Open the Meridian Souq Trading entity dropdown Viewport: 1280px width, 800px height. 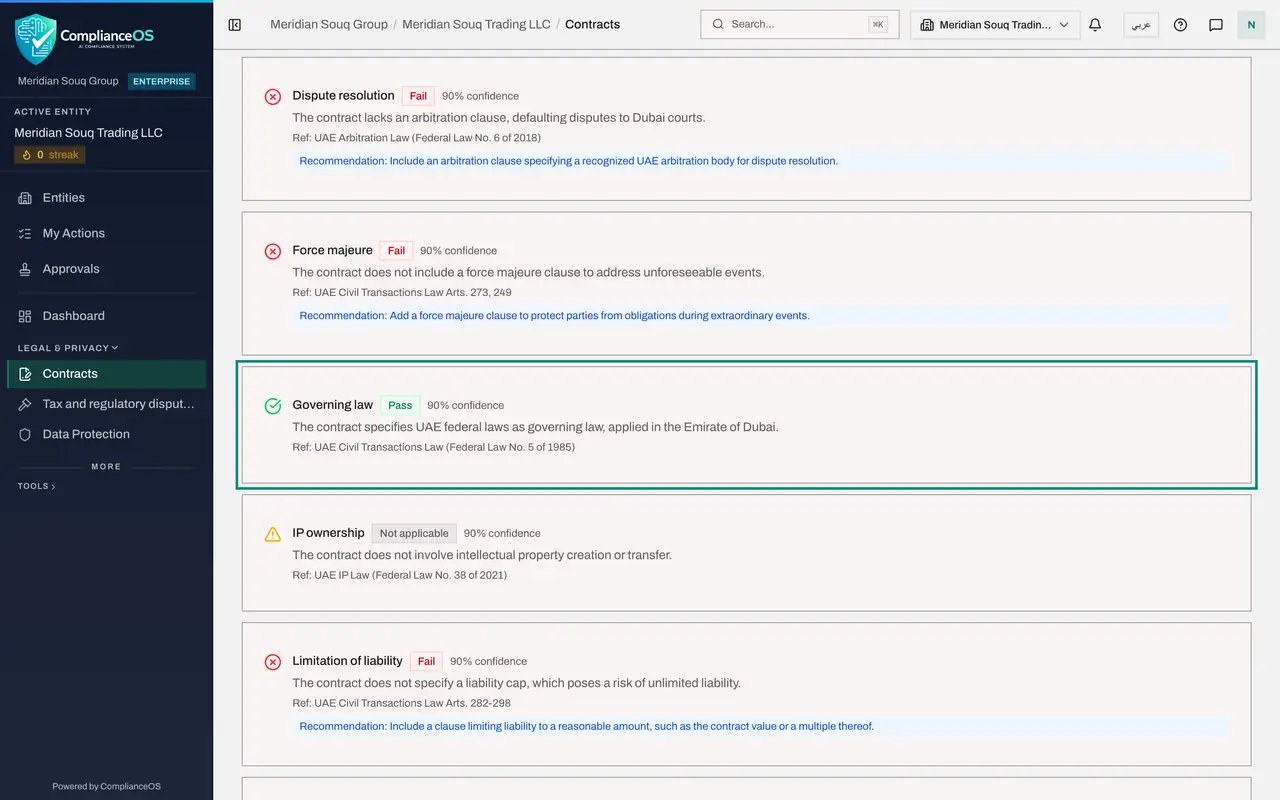(995, 24)
